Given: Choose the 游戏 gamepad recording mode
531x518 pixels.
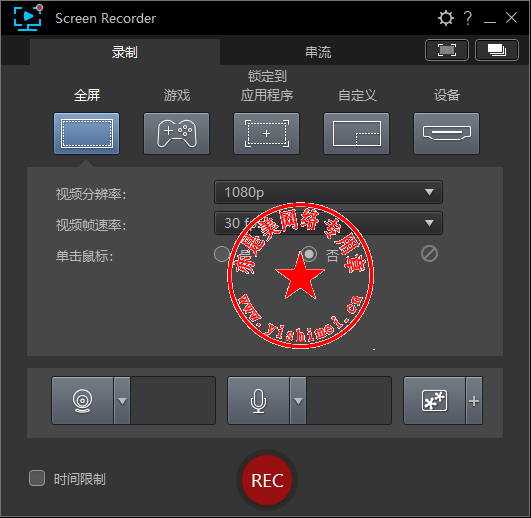Looking at the screenshot, I should coord(176,133).
